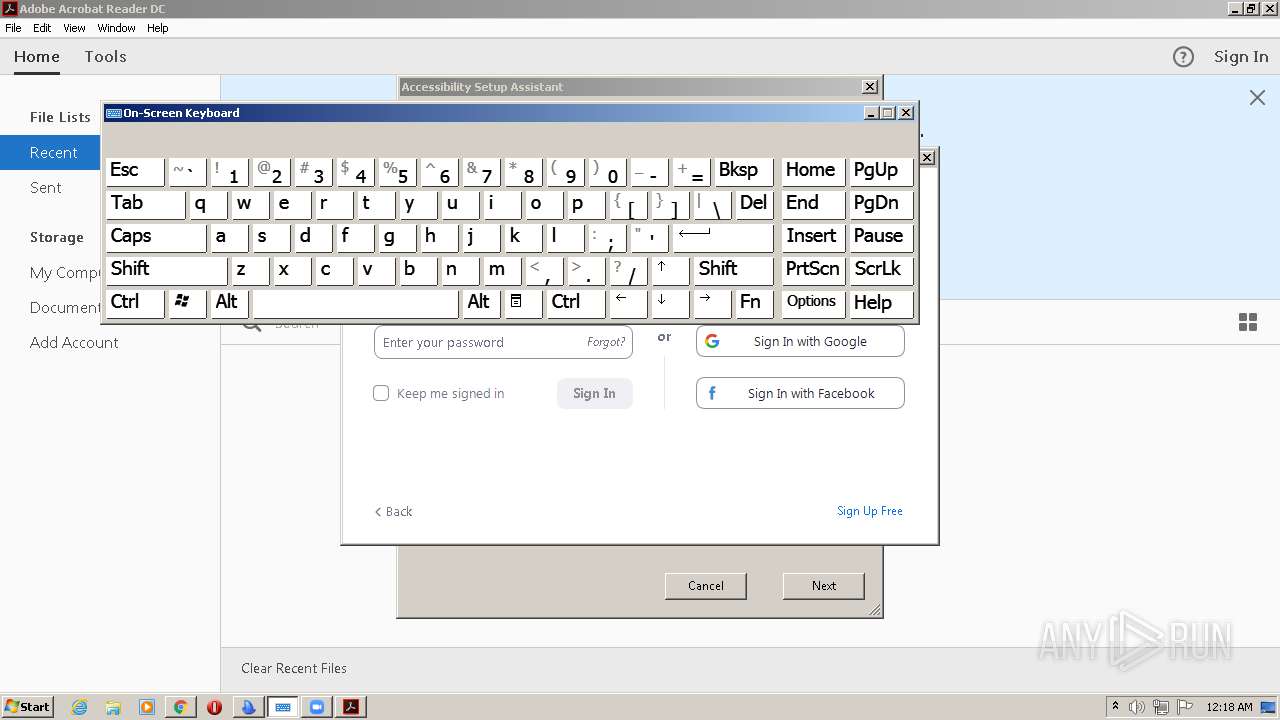Toggle Caps lock on the keyboard
Screen dimensions: 1280x720
(x=156, y=236)
